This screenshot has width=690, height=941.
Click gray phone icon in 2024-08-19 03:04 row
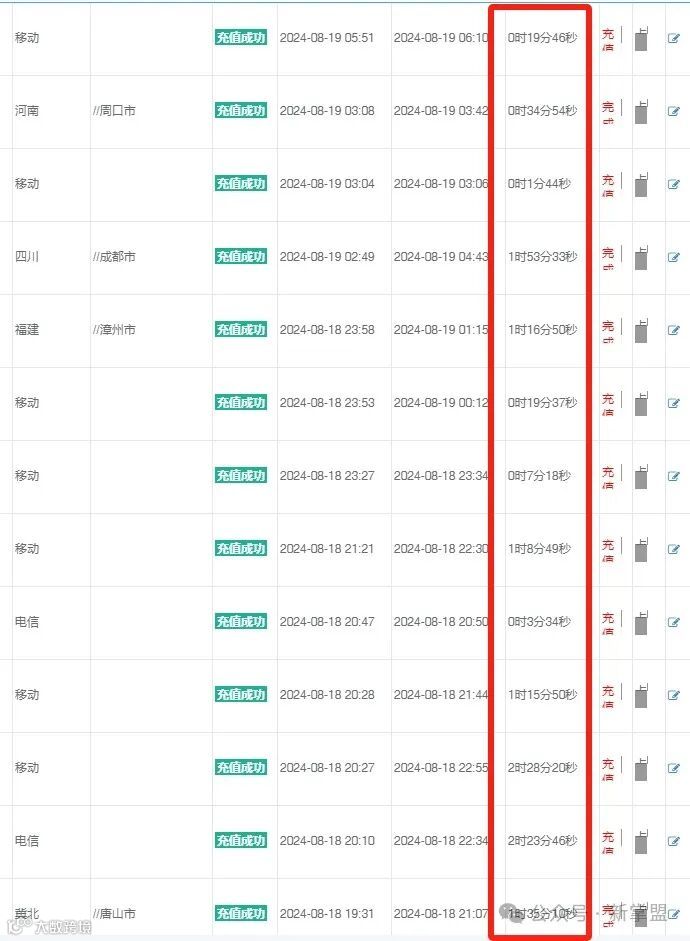[641, 183]
